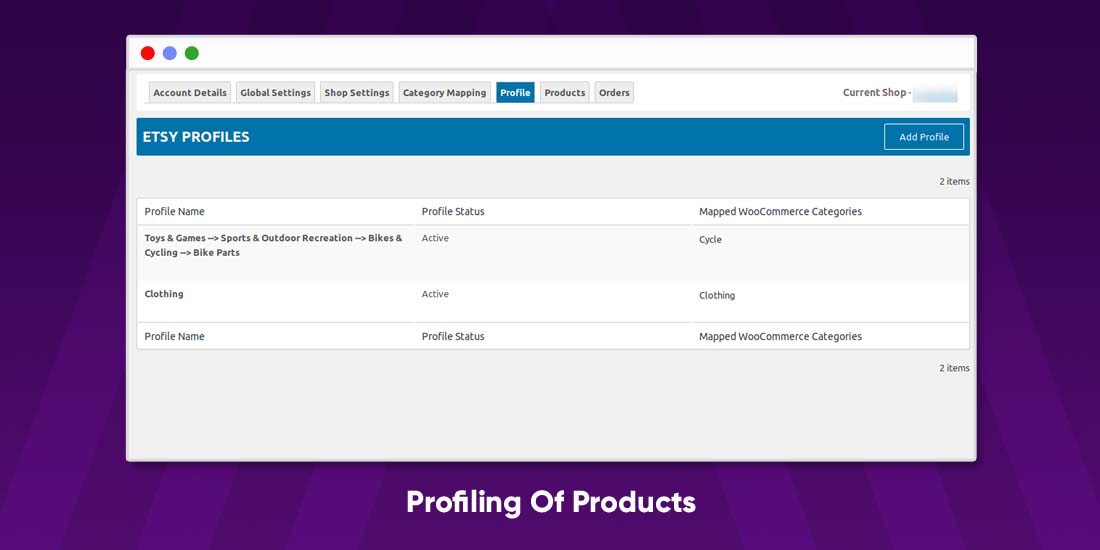
Task: Click the Add Profile button
Action: 924,137
